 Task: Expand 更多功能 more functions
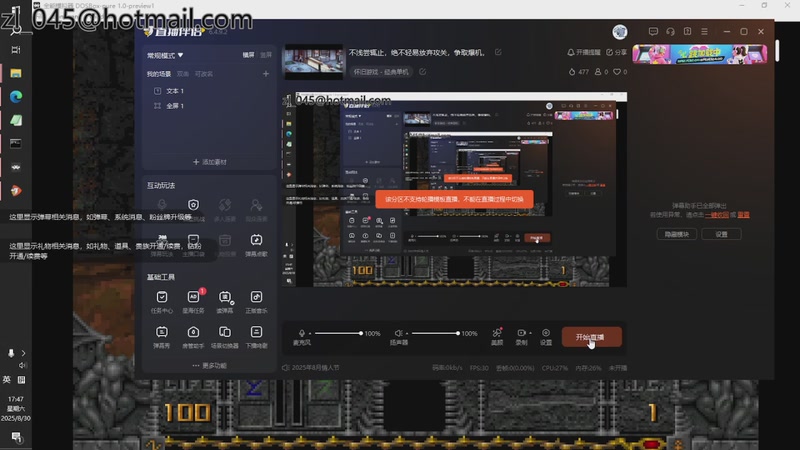tap(210, 366)
